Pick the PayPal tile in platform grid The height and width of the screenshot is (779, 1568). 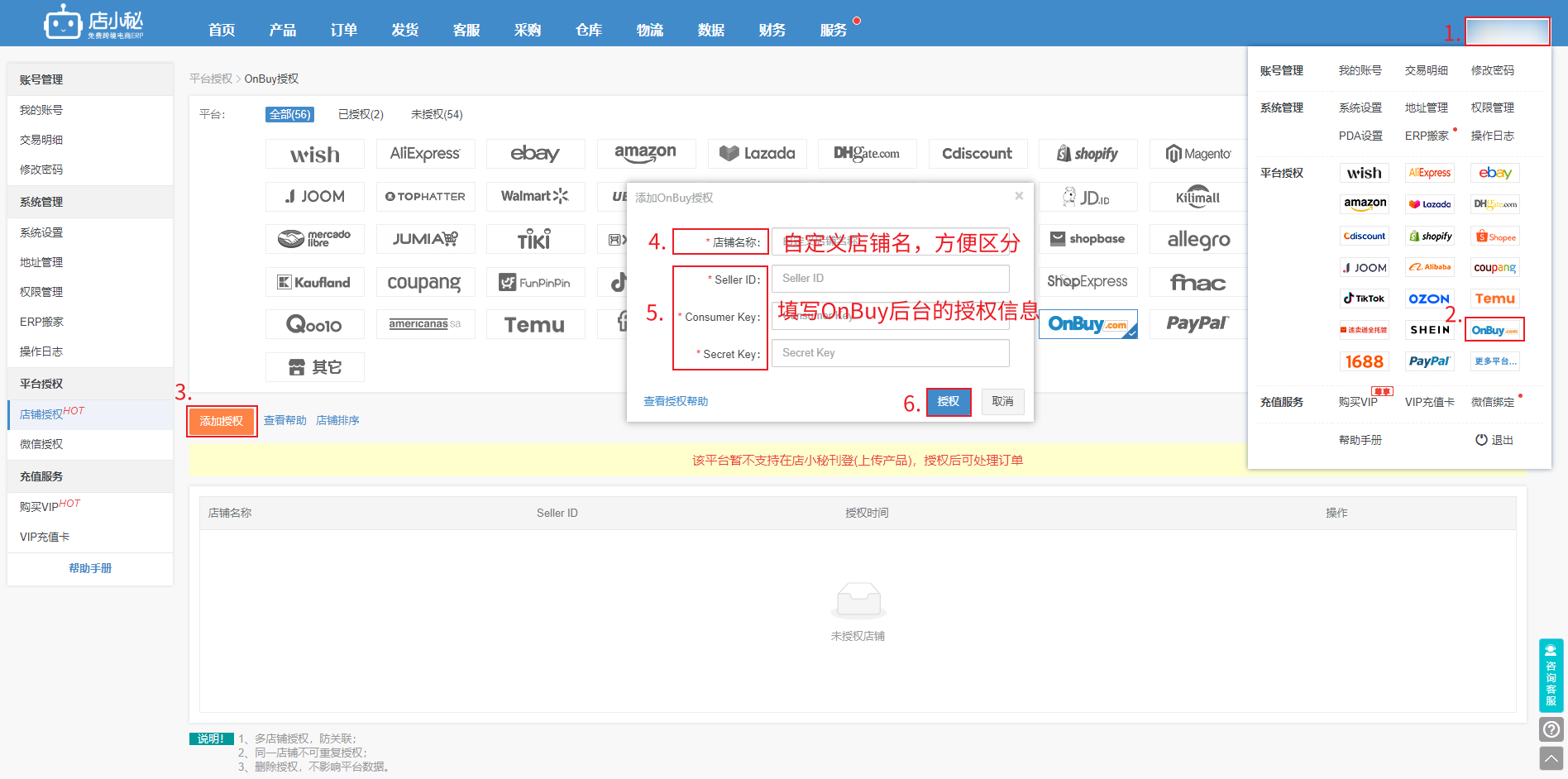(x=1198, y=324)
